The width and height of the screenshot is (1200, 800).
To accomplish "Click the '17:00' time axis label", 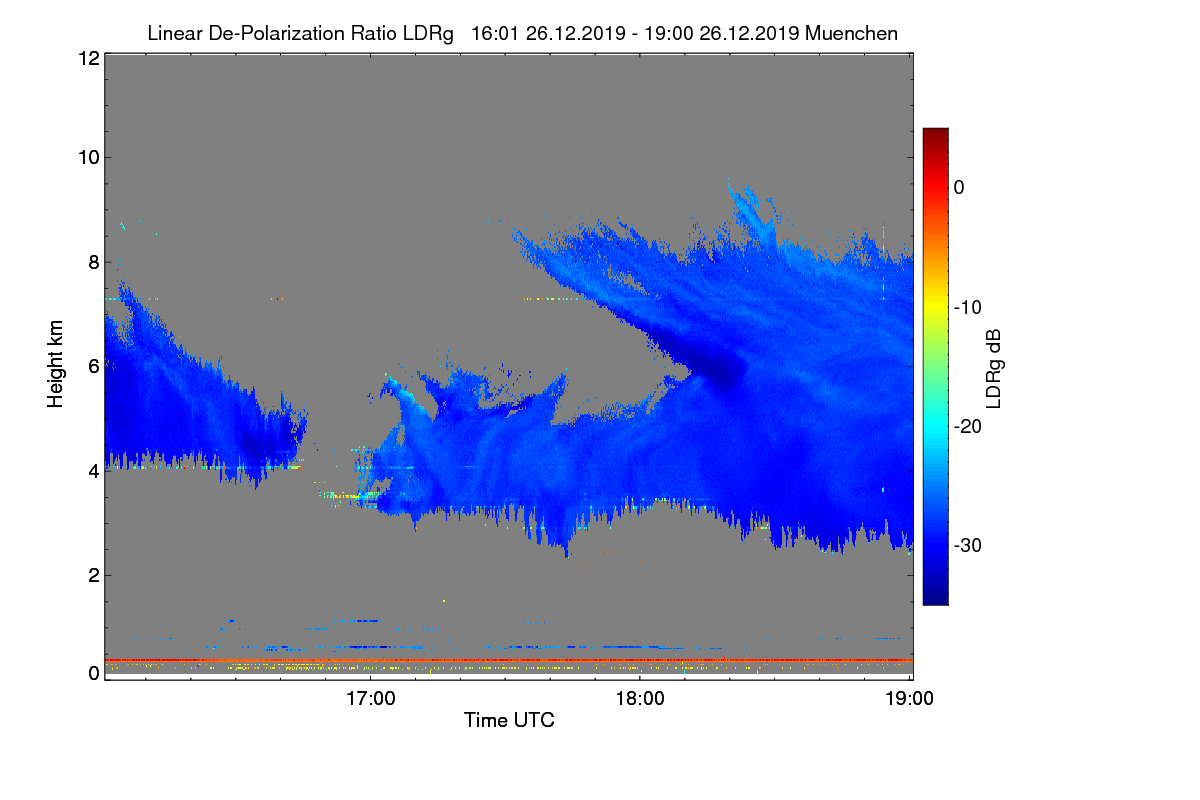I will [370, 697].
